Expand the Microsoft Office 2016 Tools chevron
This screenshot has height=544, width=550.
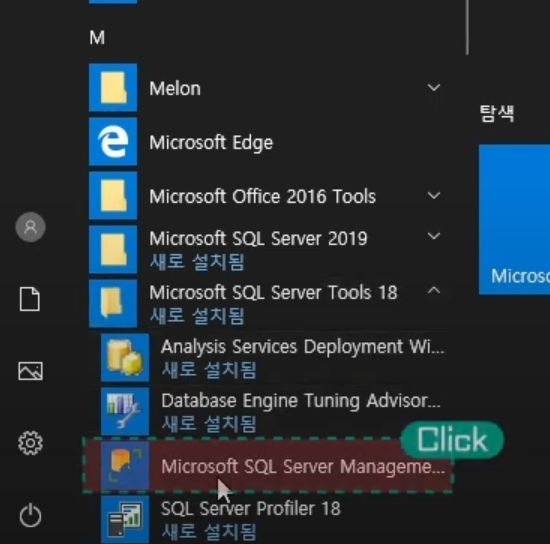pos(434,195)
